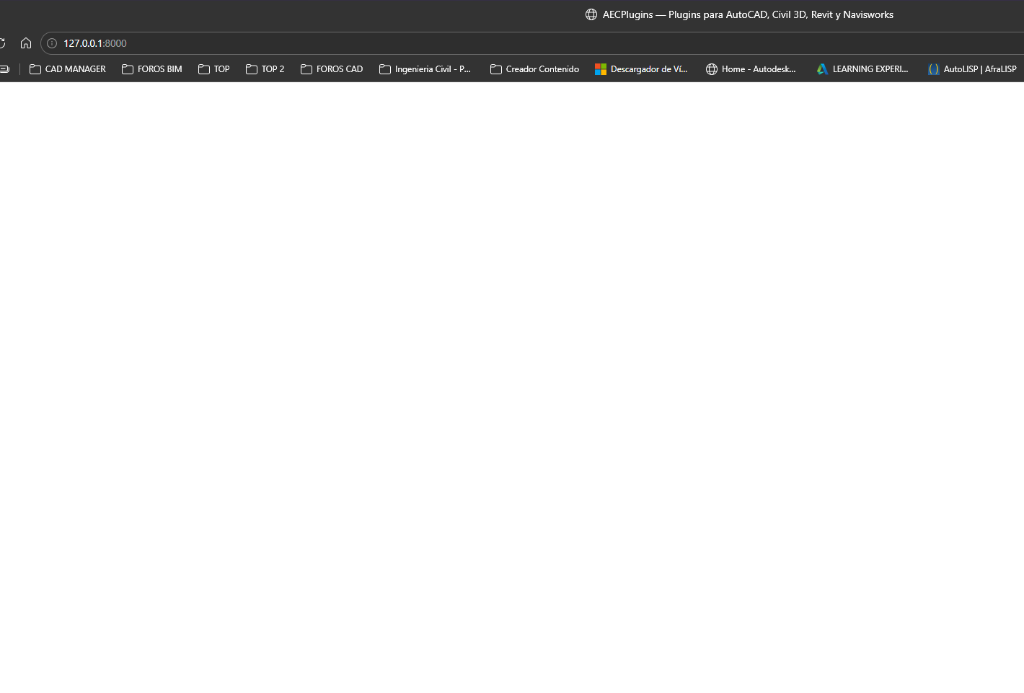Open the TOP 2 bookmarks folder
The height and width of the screenshot is (693, 1024).
point(265,69)
